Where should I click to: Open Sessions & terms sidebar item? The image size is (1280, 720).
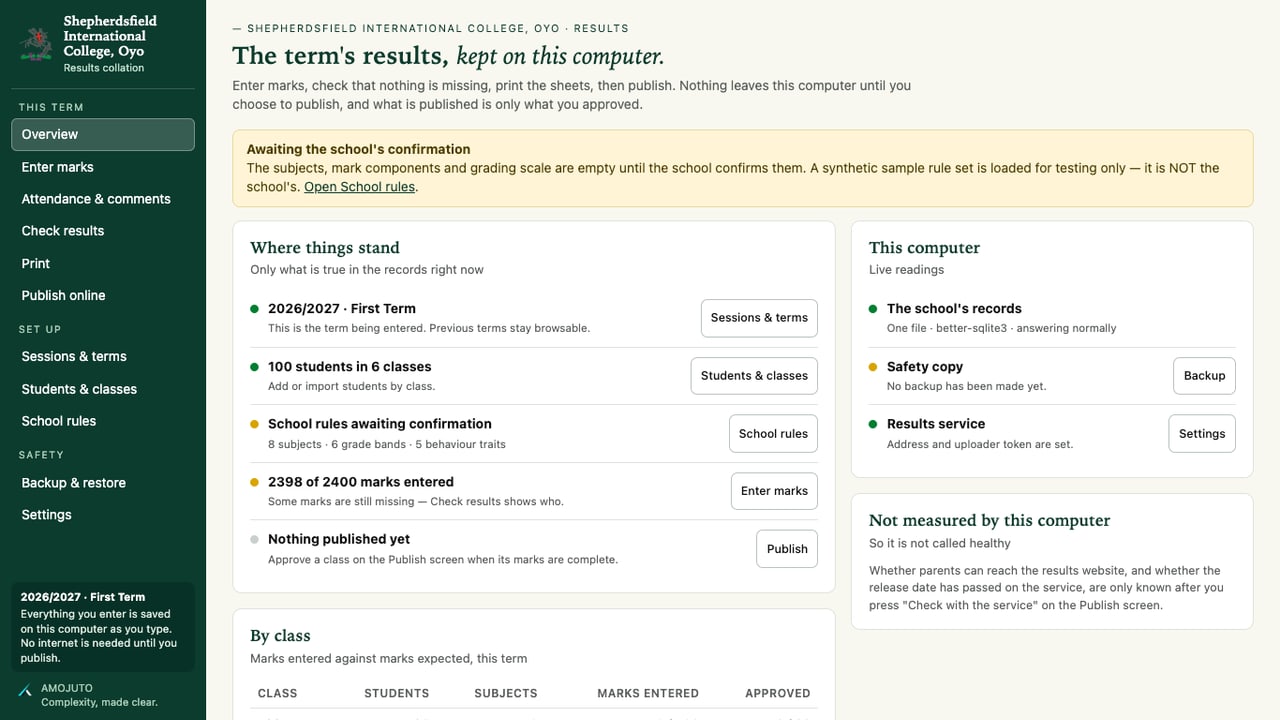(103, 356)
